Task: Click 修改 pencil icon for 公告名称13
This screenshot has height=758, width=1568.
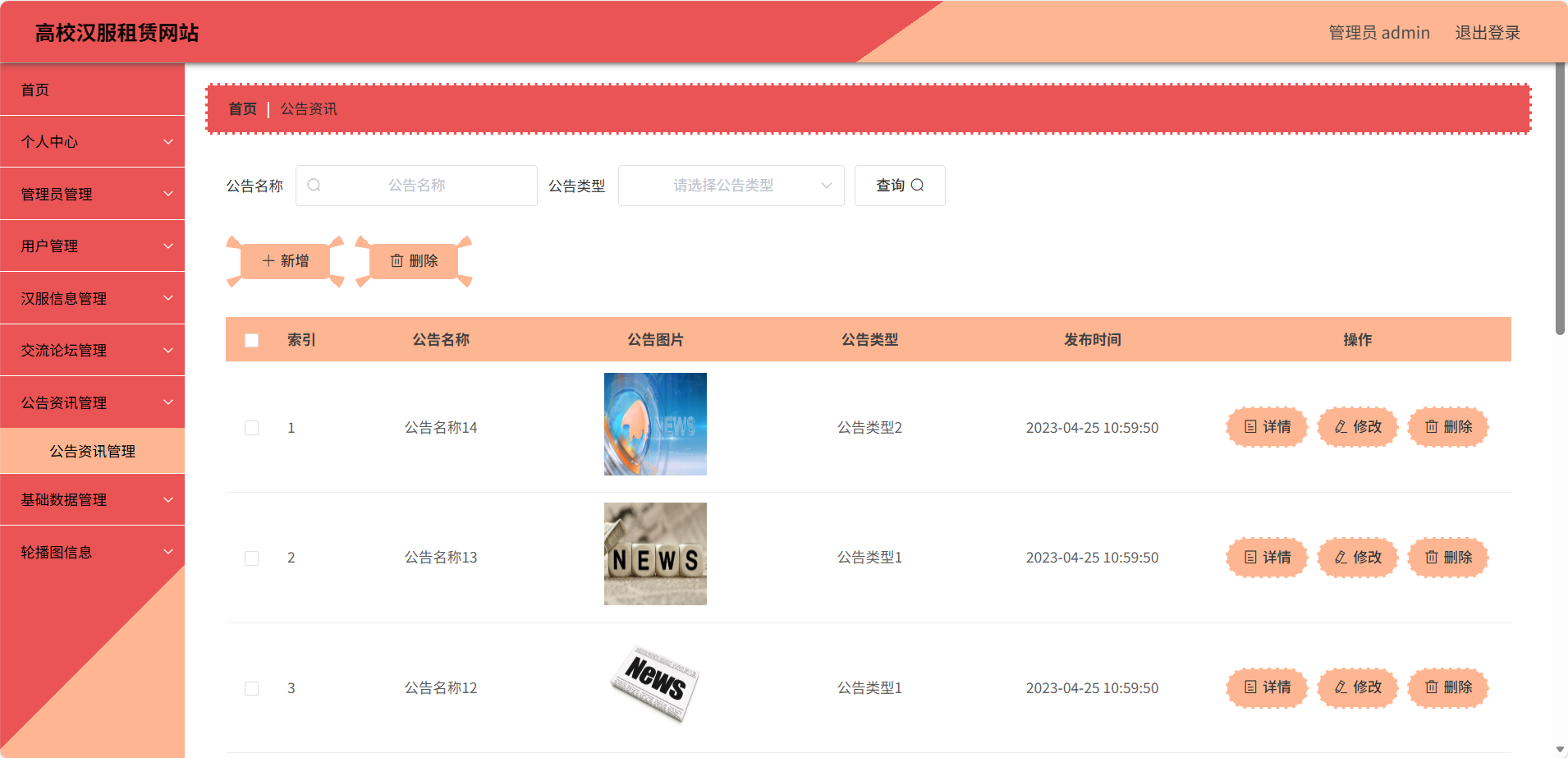Action: click(x=1341, y=558)
